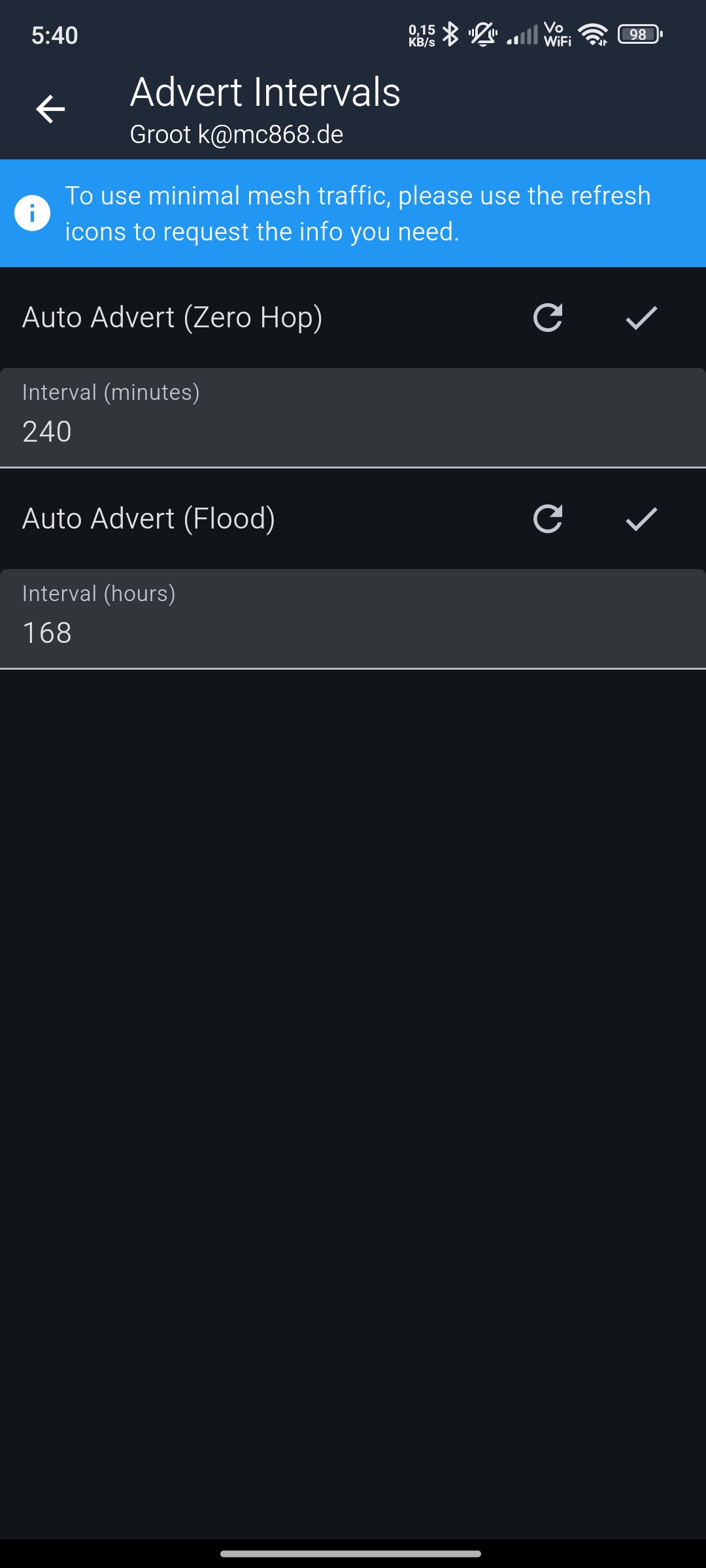This screenshot has height=1568, width=706.
Task: Refresh the Flood advert interval
Action: [548, 519]
